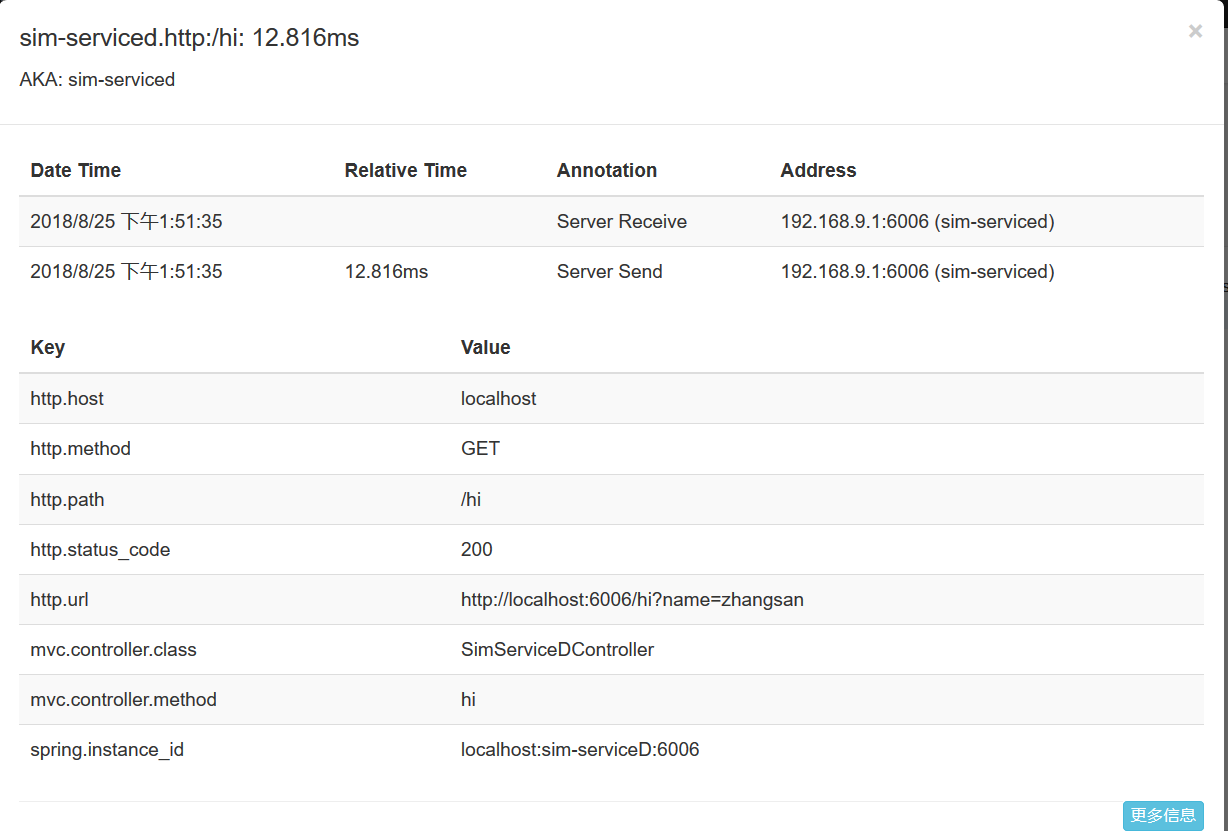Image resolution: width=1228 pixels, height=831 pixels.
Task: Click the SimServiceDController class value
Action: 557,650
